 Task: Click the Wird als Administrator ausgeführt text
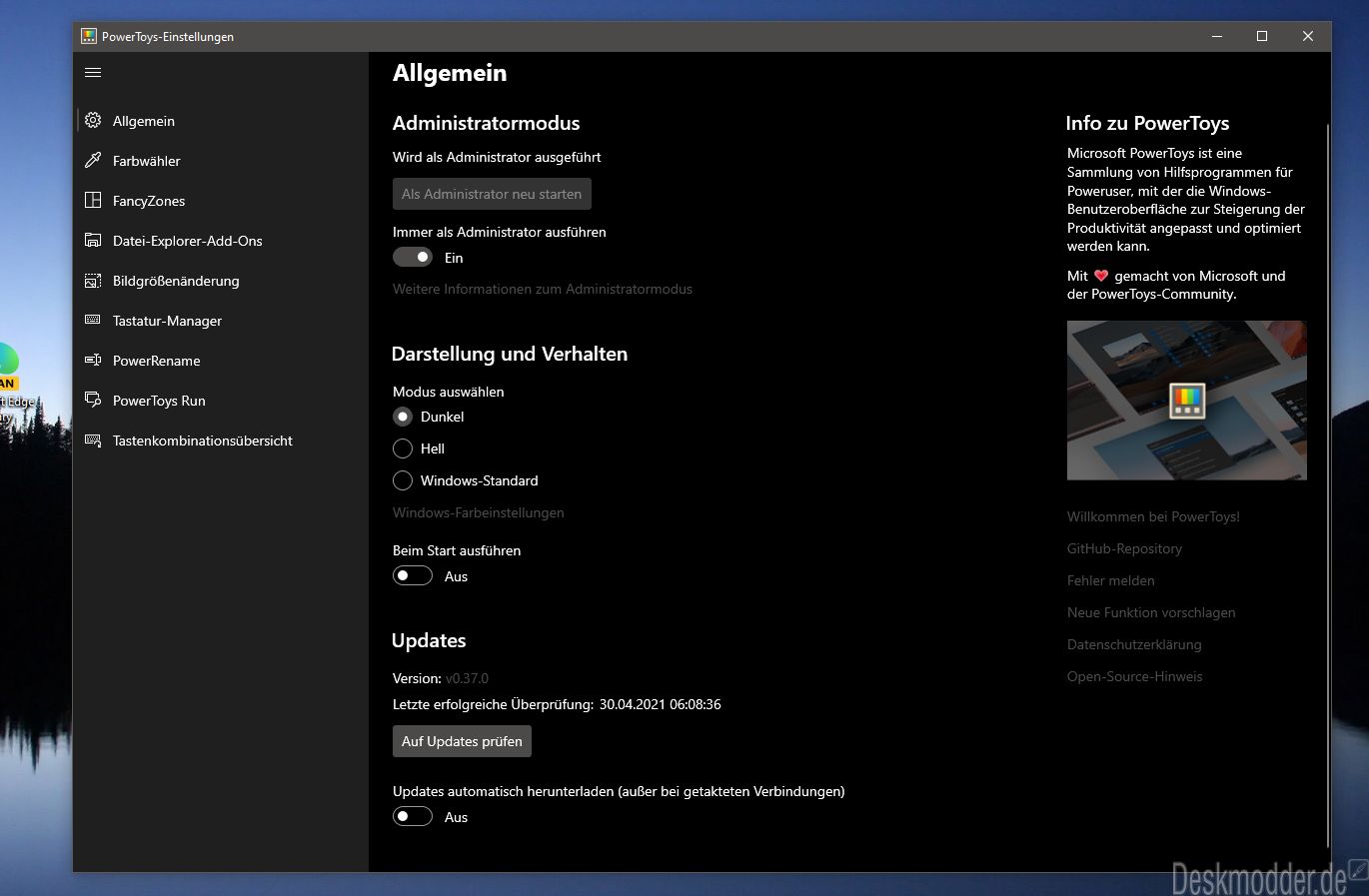tap(497, 157)
